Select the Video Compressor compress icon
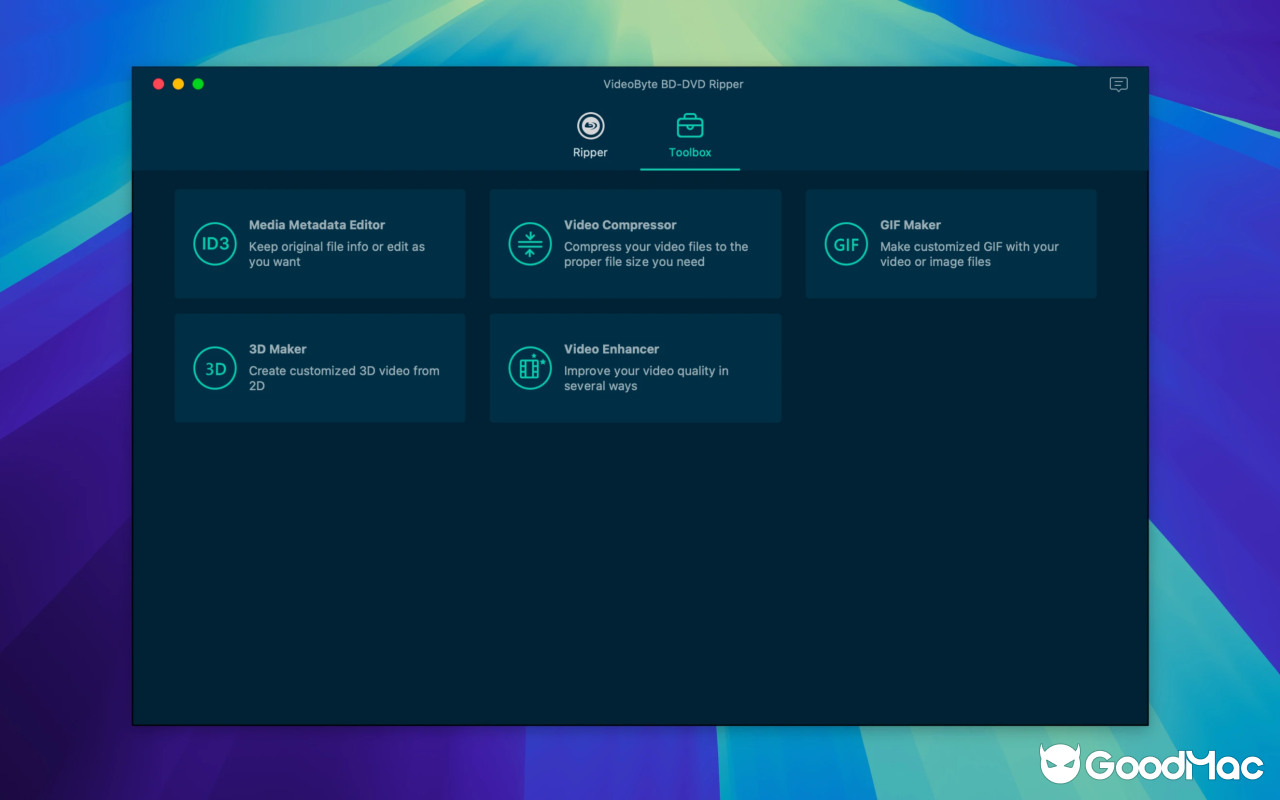Image resolution: width=1280 pixels, height=800 pixels. coord(530,243)
